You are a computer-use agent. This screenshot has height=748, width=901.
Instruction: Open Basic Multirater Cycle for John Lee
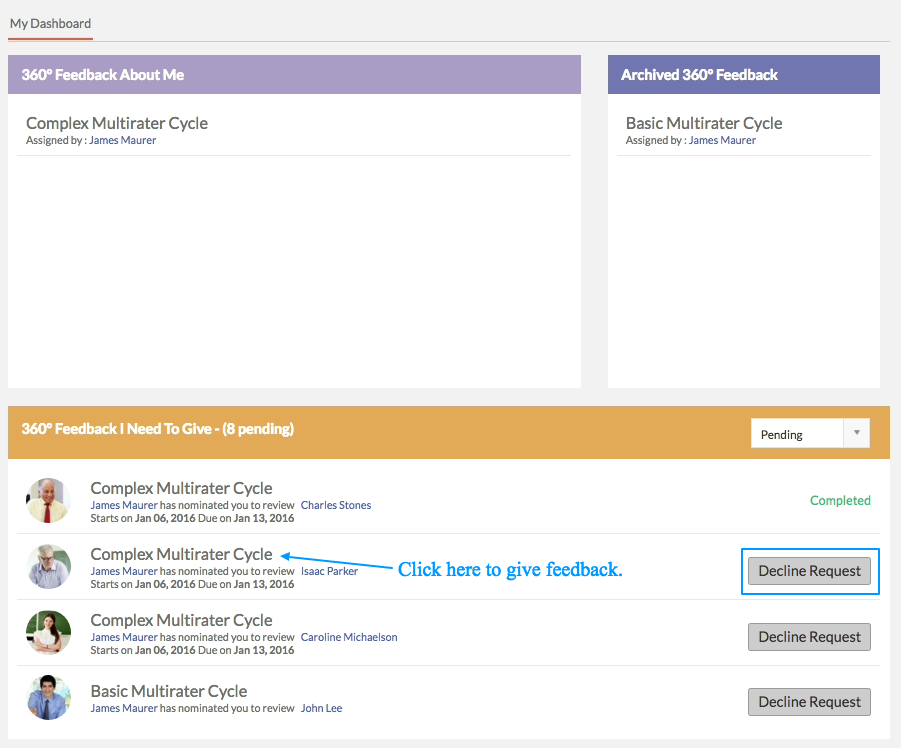point(169,691)
